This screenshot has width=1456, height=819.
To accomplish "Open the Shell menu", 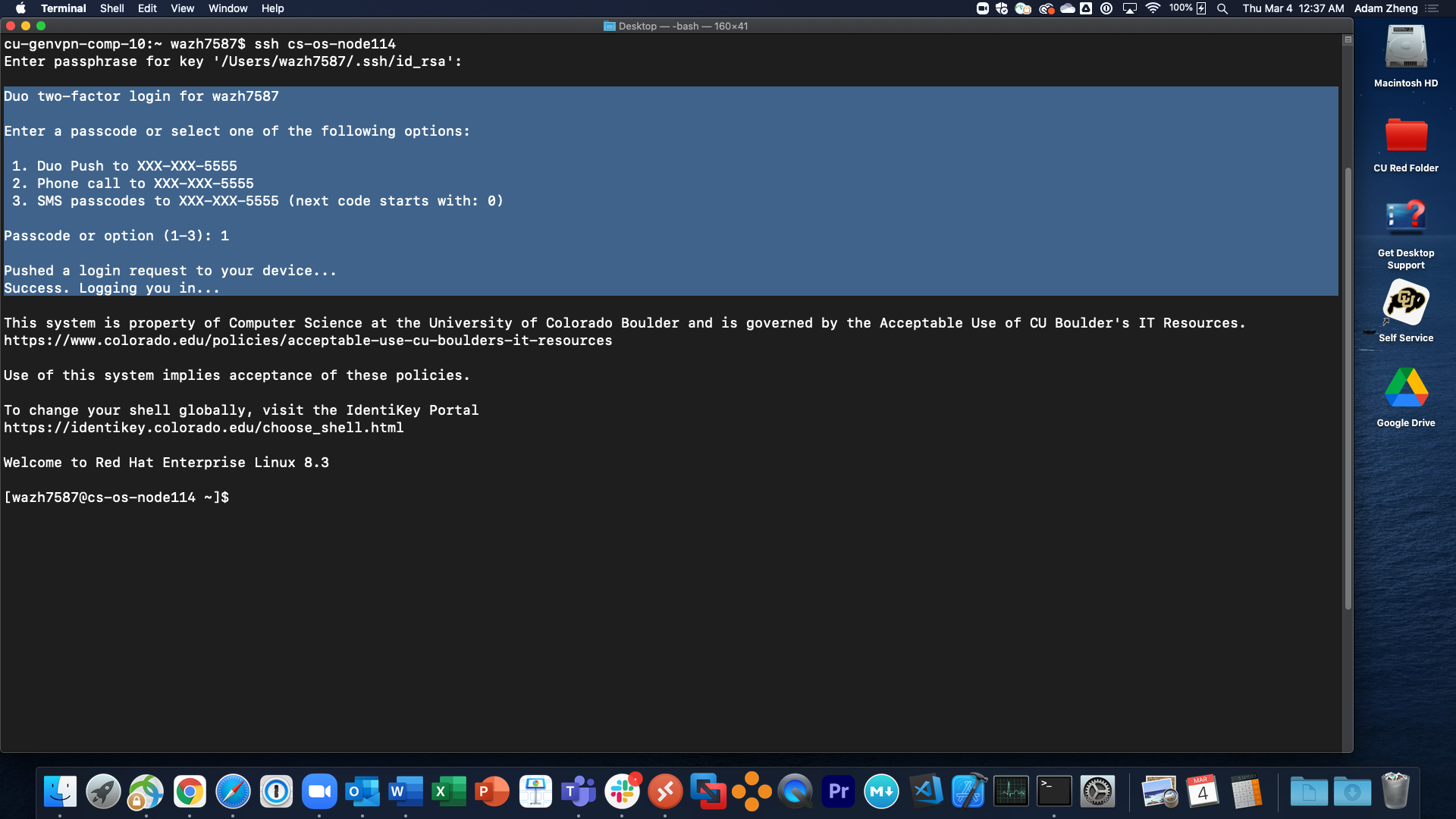I will pos(111,8).
